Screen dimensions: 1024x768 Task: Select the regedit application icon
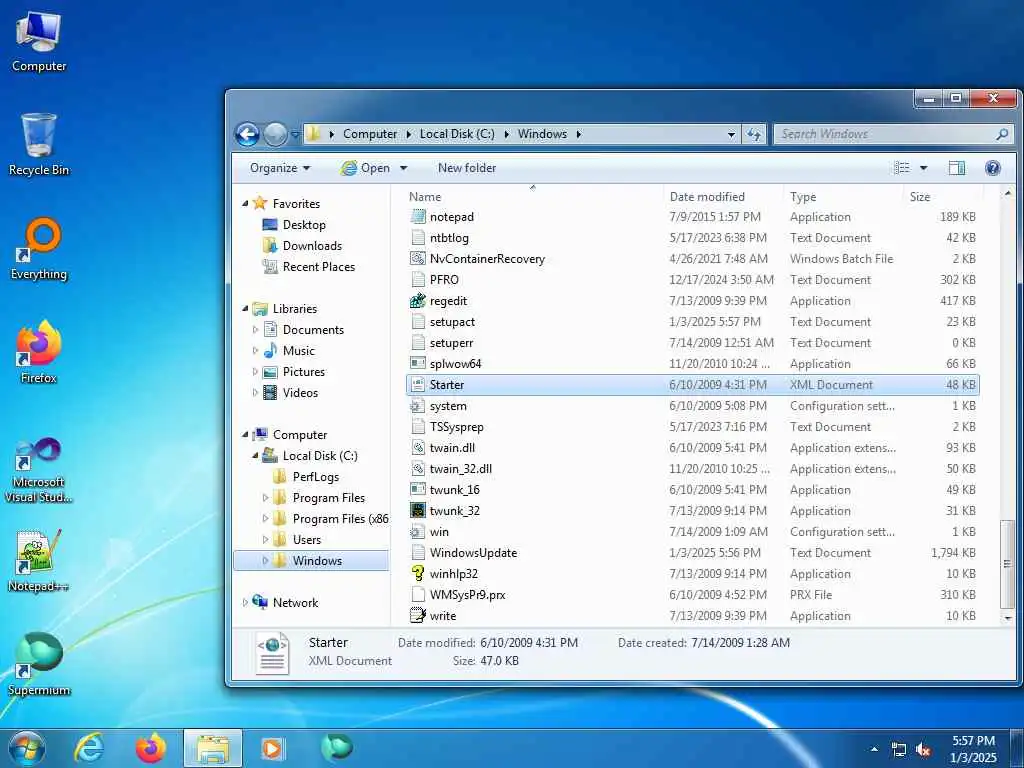pyautogui.click(x=418, y=301)
